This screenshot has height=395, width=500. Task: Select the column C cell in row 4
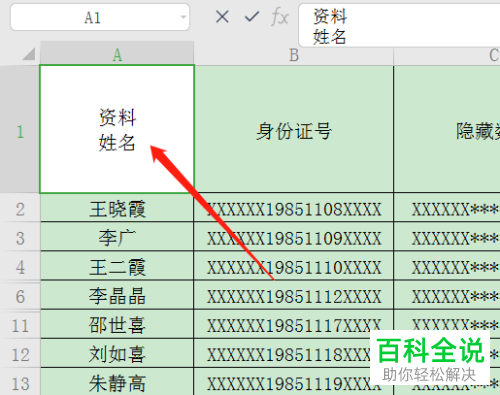point(447,266)
